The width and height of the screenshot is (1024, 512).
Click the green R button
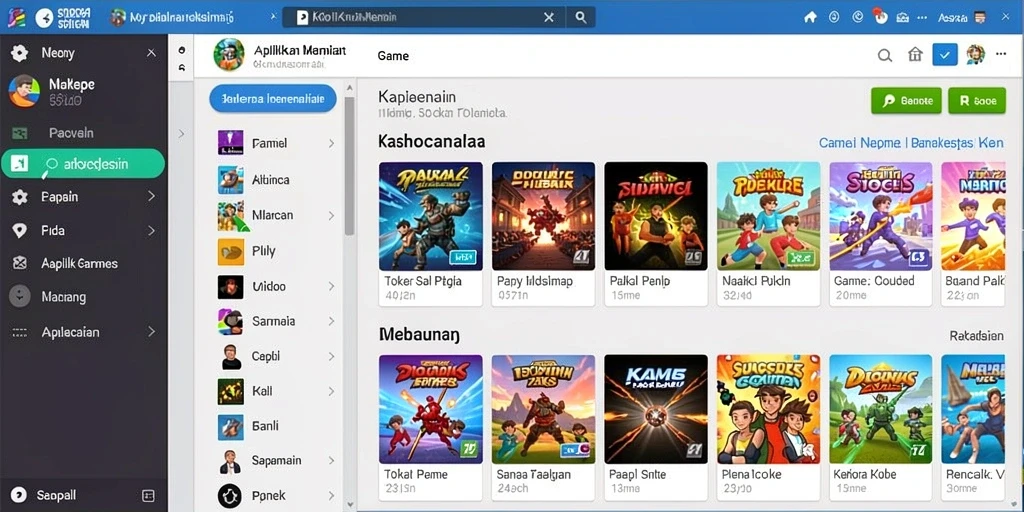click(977, 101)
